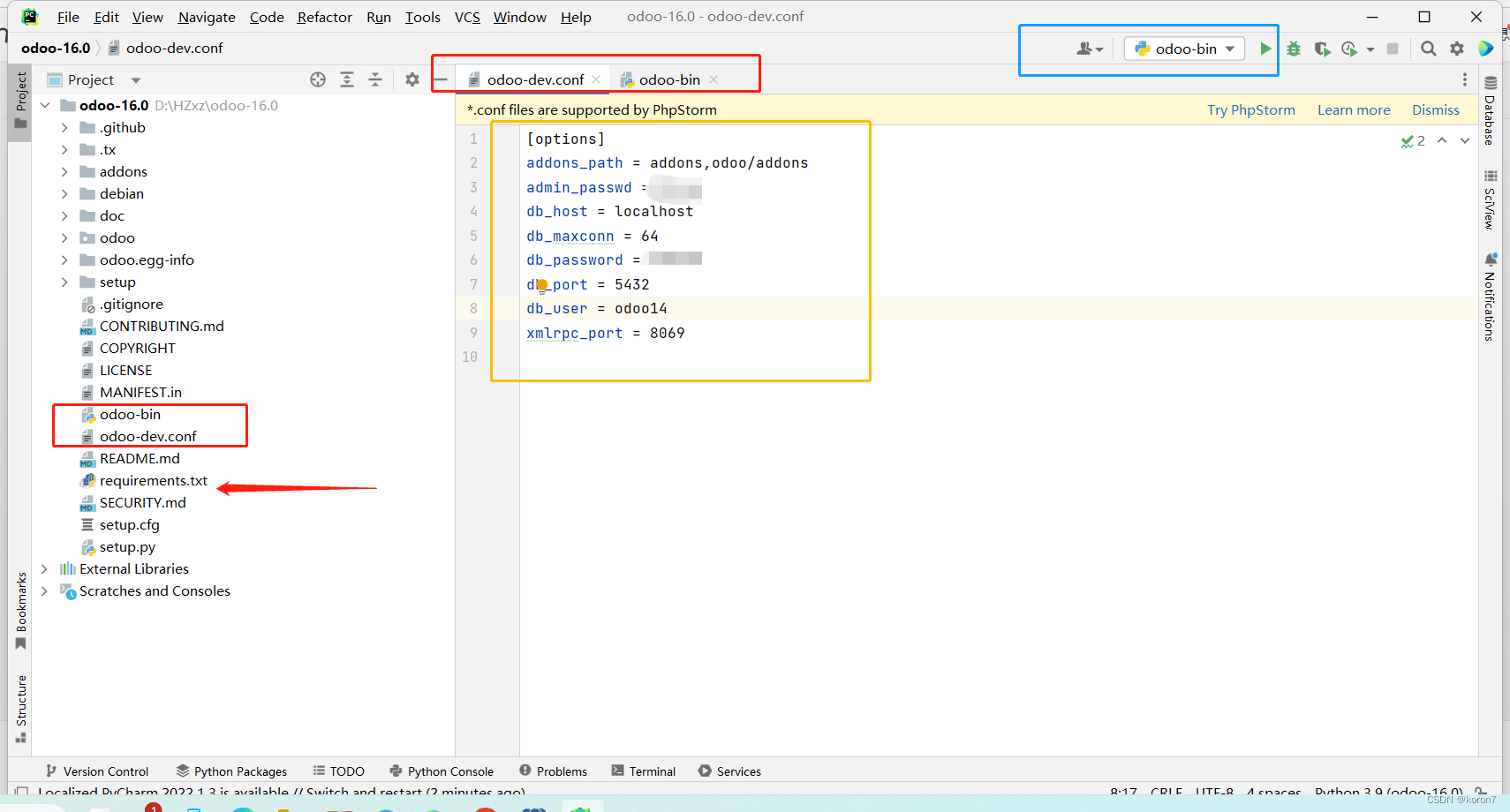The height and width of the screenshot is (812, 1510).
Task: Start debugging with the bug icon
Action: pos(1294,49)
